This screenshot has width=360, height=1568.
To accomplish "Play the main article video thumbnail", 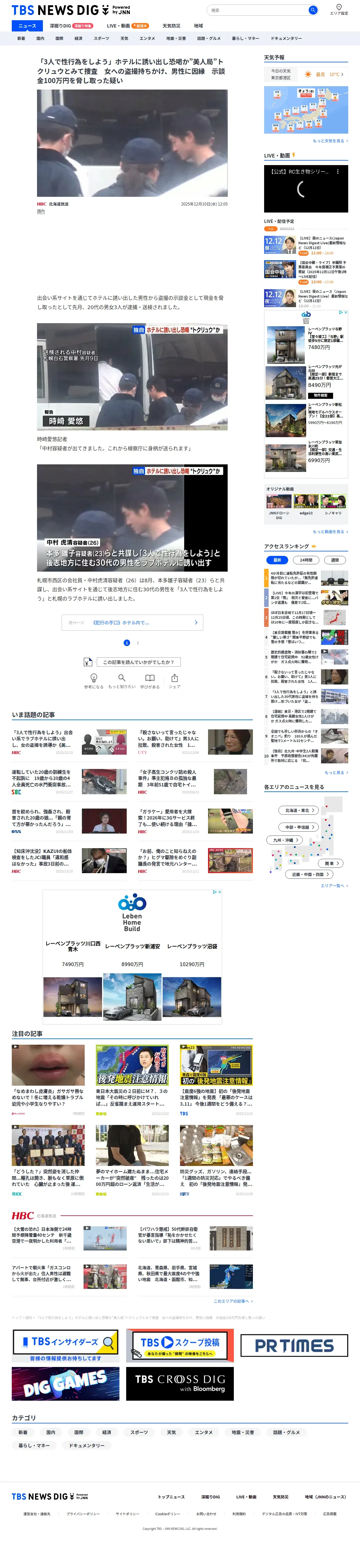I will (x=132, y=143).
